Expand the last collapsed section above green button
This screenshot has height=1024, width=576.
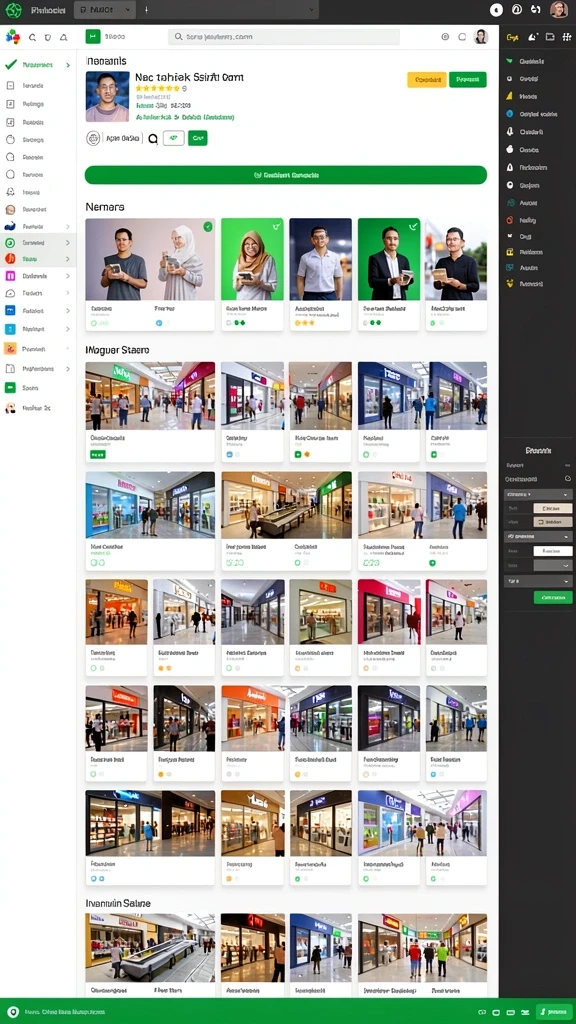point(538,581)
